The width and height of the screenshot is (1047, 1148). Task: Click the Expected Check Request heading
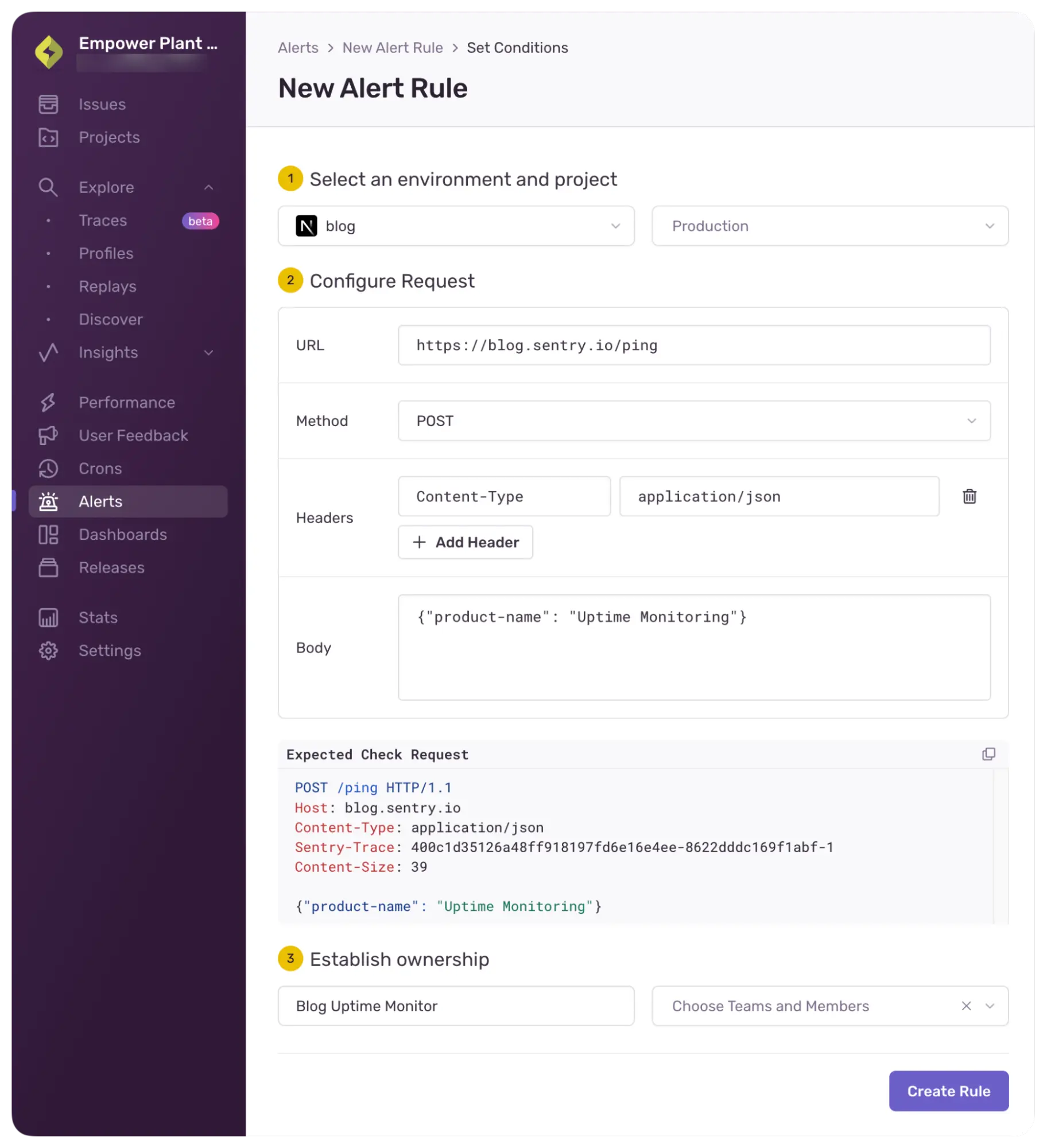pos(377,755)
